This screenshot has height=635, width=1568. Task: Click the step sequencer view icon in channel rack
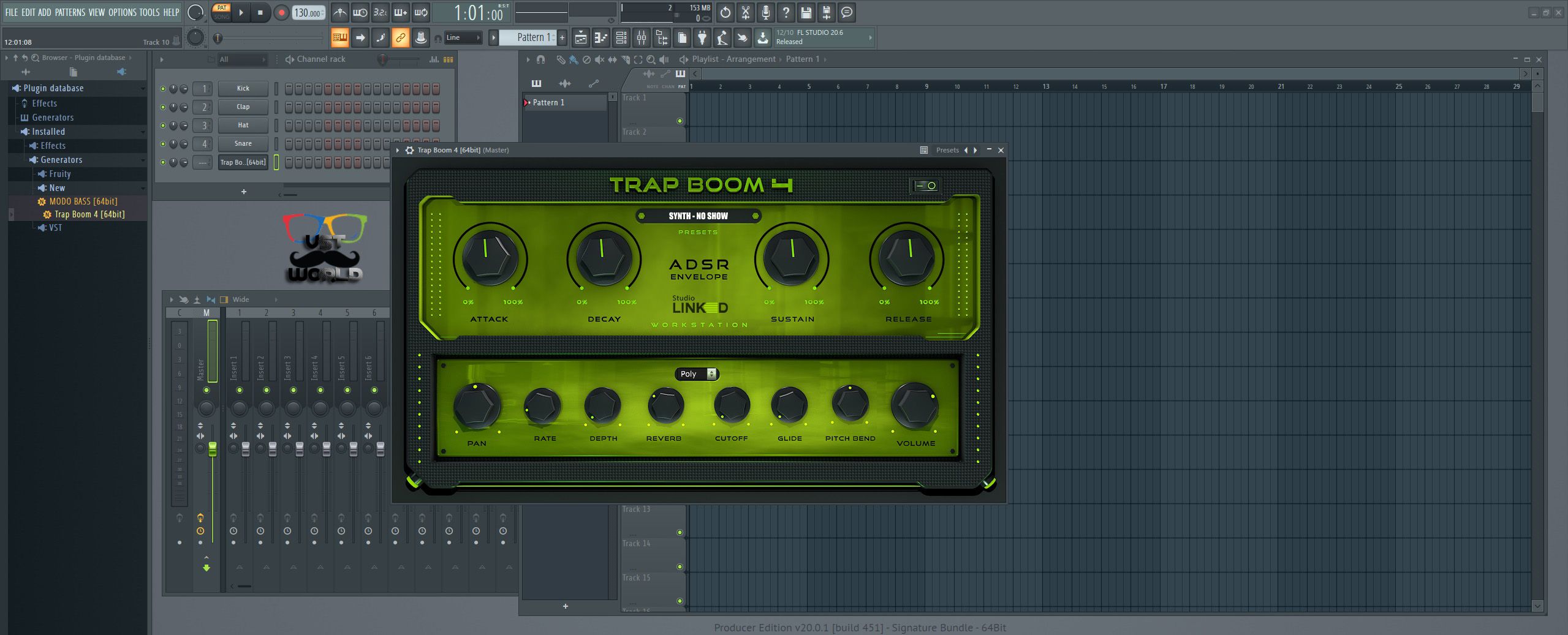coord(448,59)
